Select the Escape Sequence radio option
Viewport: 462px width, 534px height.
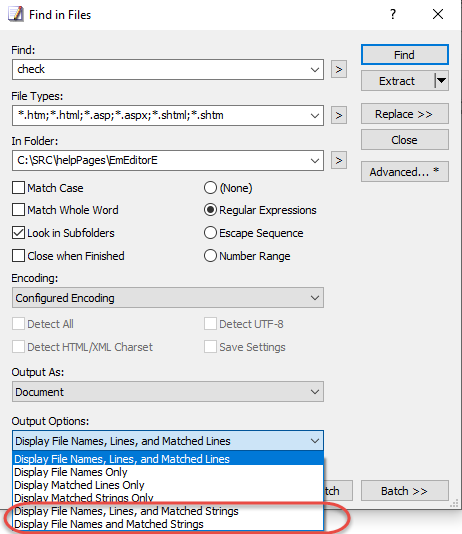(210, 233)
